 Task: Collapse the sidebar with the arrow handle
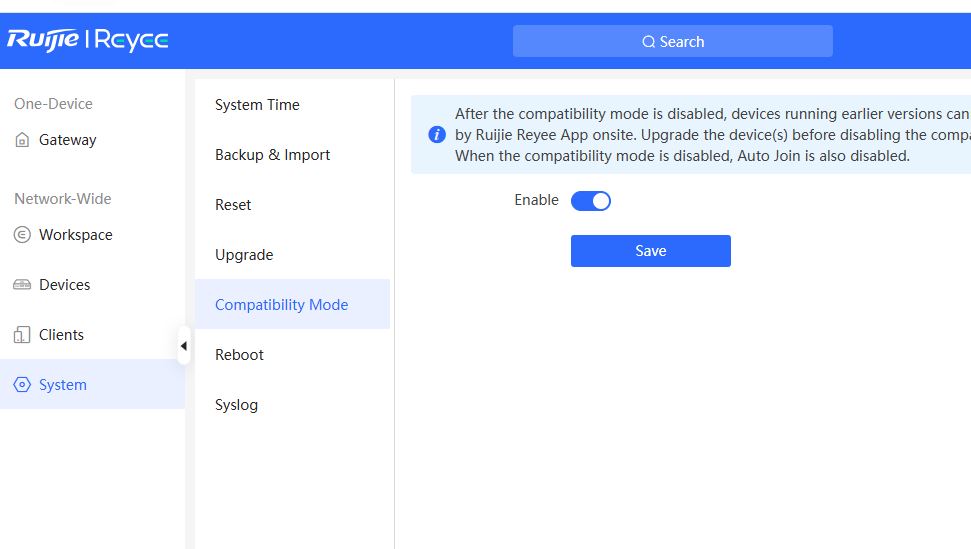tap(183, 346)
